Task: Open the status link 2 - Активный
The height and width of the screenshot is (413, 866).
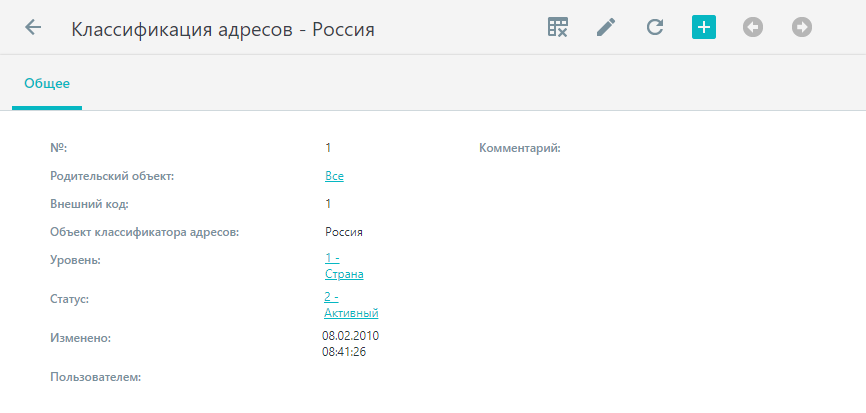Action: tap(351, 305)
